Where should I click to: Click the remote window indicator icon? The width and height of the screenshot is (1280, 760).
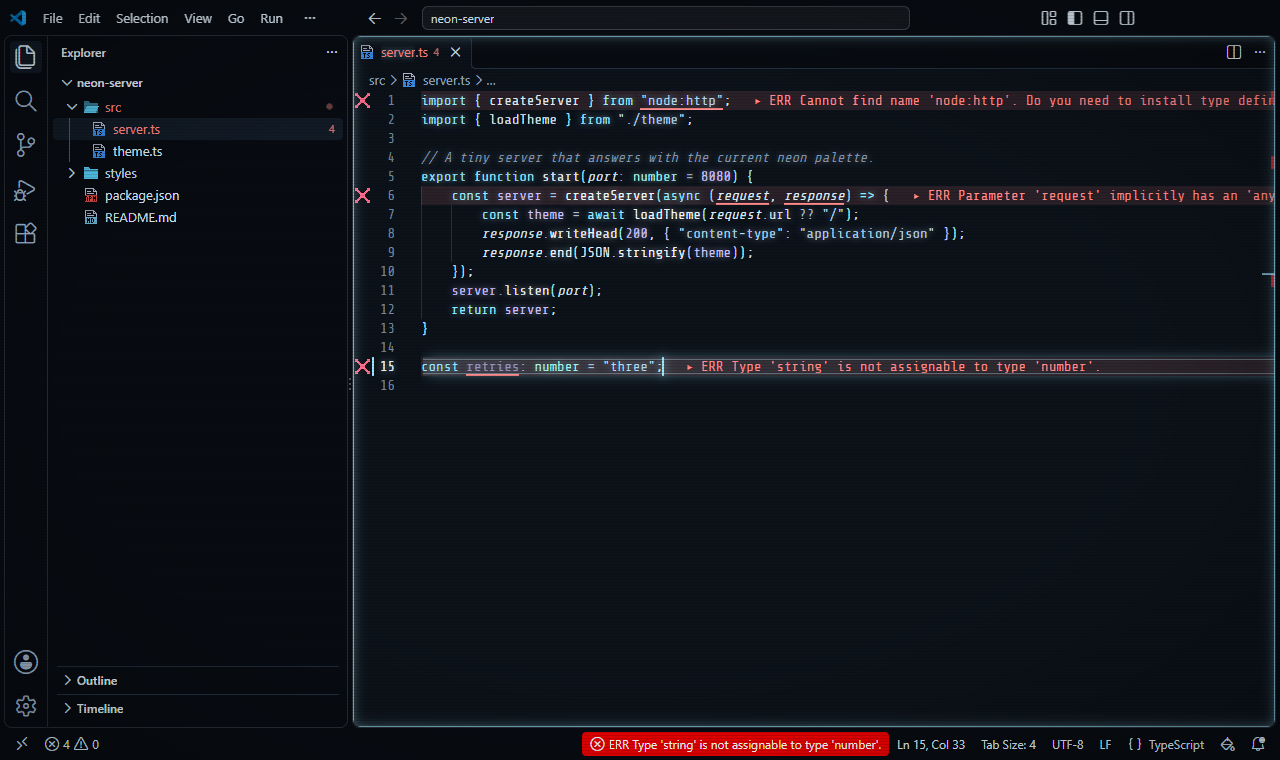(x=22, y=744)
